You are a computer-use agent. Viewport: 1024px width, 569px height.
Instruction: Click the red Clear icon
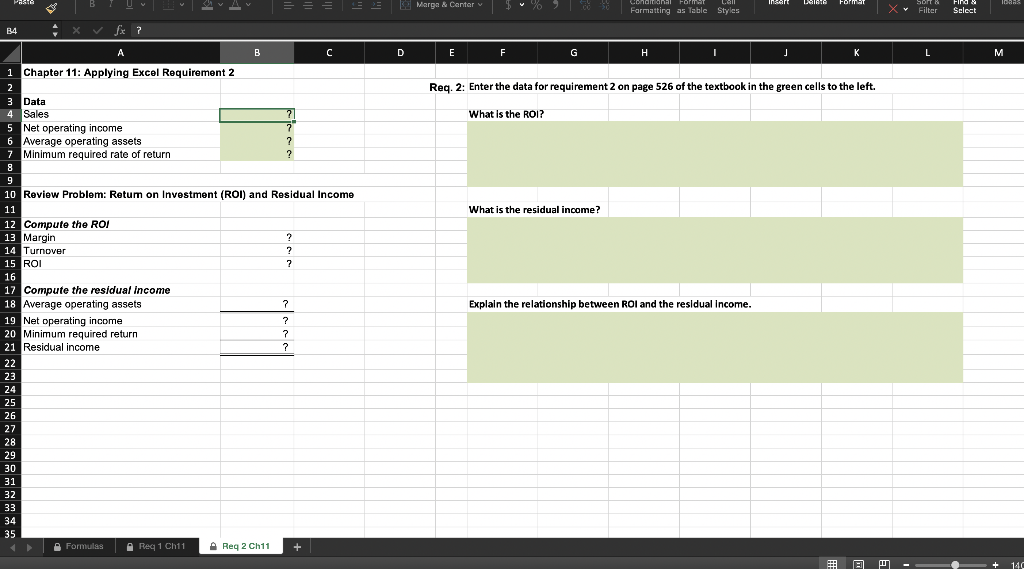coord(893,8)
